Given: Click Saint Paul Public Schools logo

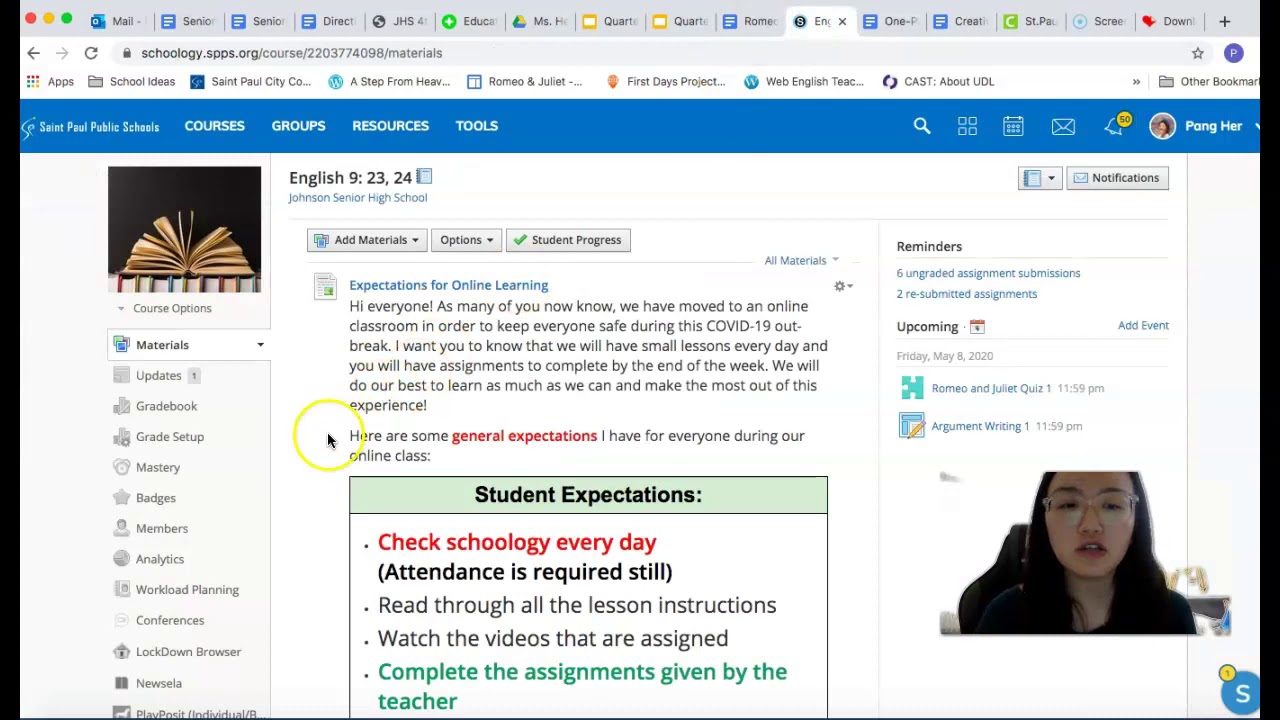Looking at the screenshot, I should pyautogui.click(x=90, y=126).
